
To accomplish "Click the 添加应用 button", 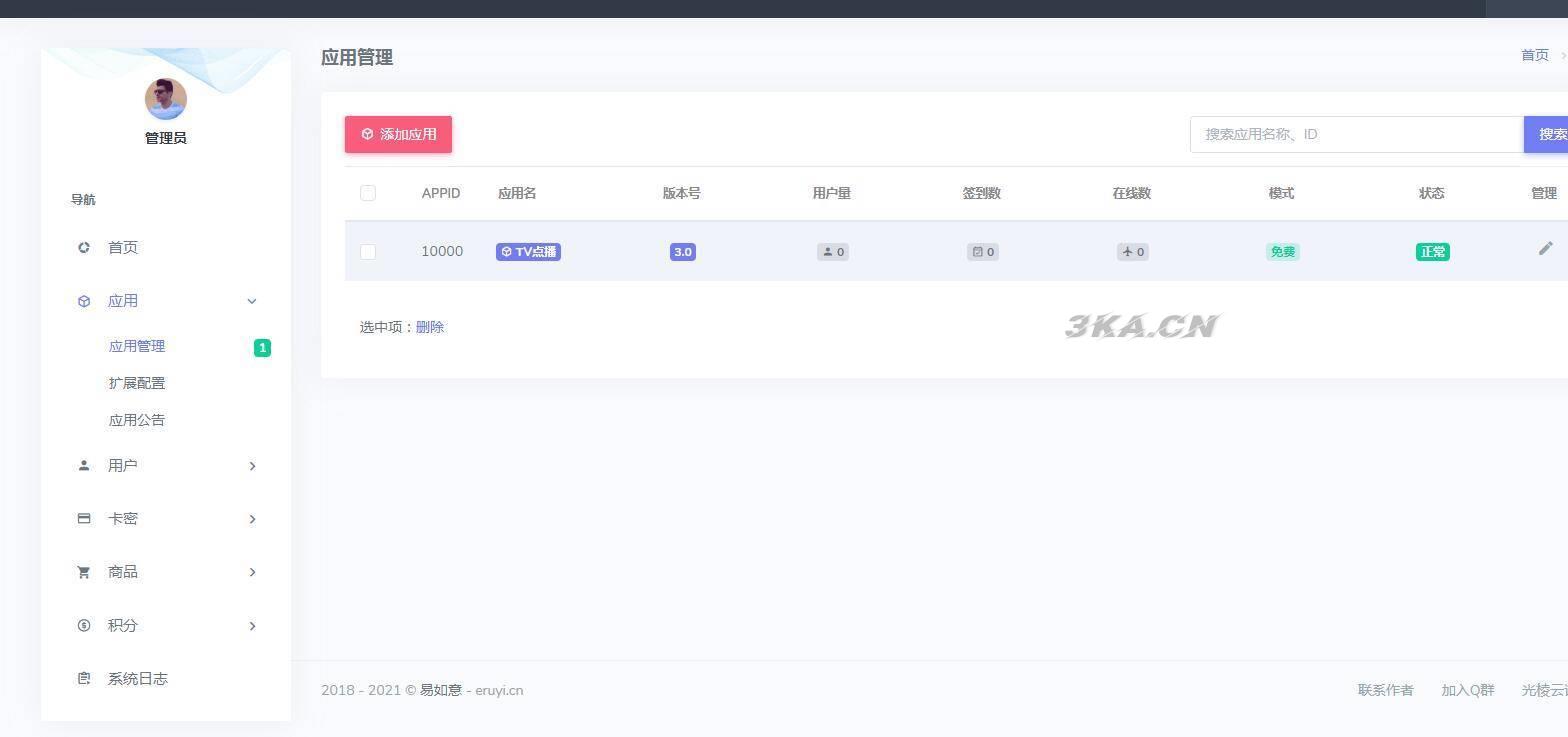I will tap(398, 134).
